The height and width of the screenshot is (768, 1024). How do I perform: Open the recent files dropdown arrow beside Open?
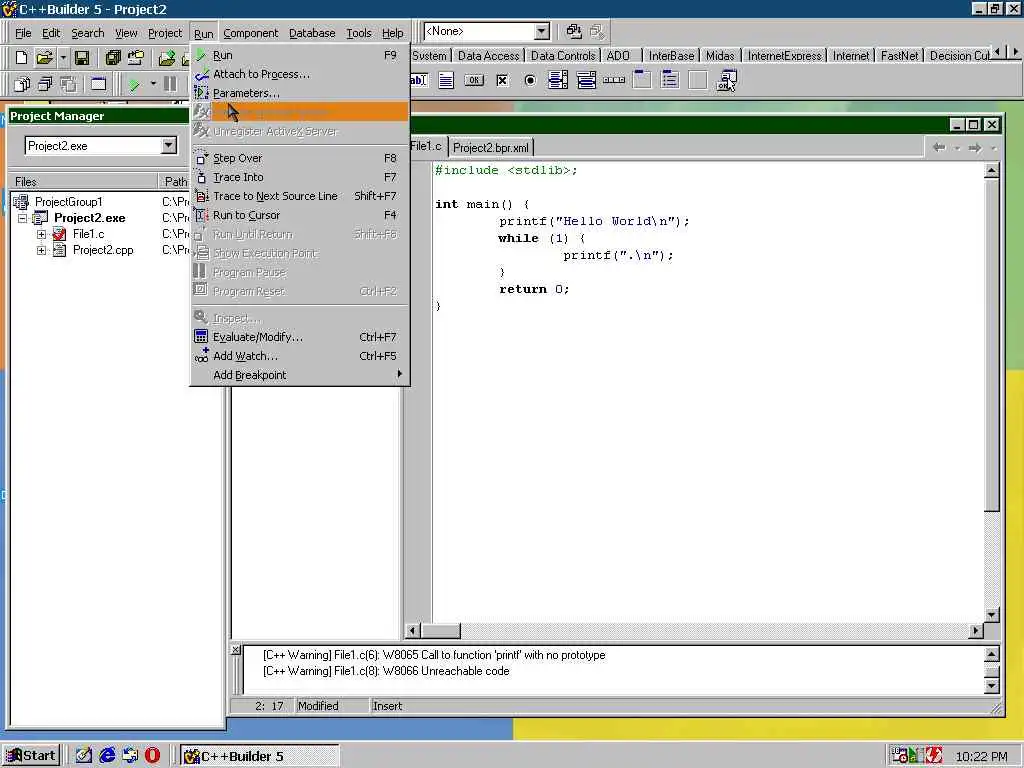[63, 57]
